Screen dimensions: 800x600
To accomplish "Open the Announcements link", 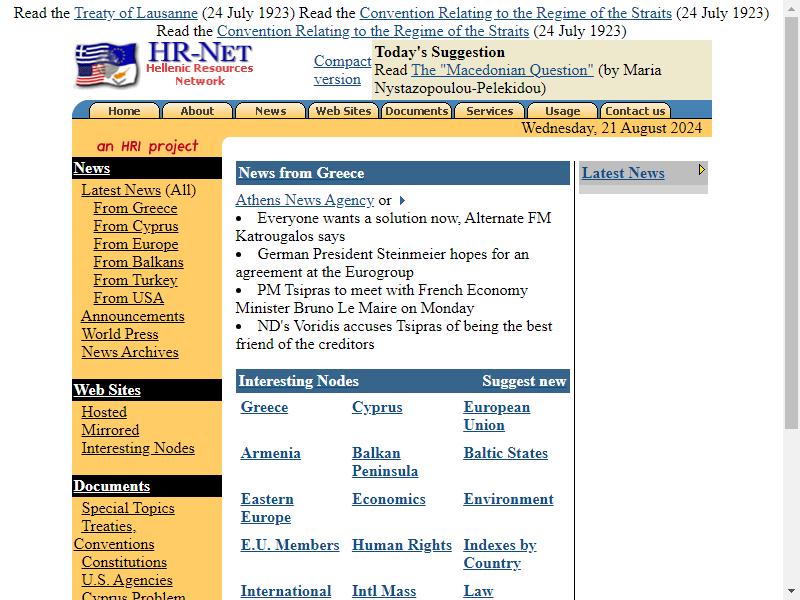I will click(x=133, y=316).
